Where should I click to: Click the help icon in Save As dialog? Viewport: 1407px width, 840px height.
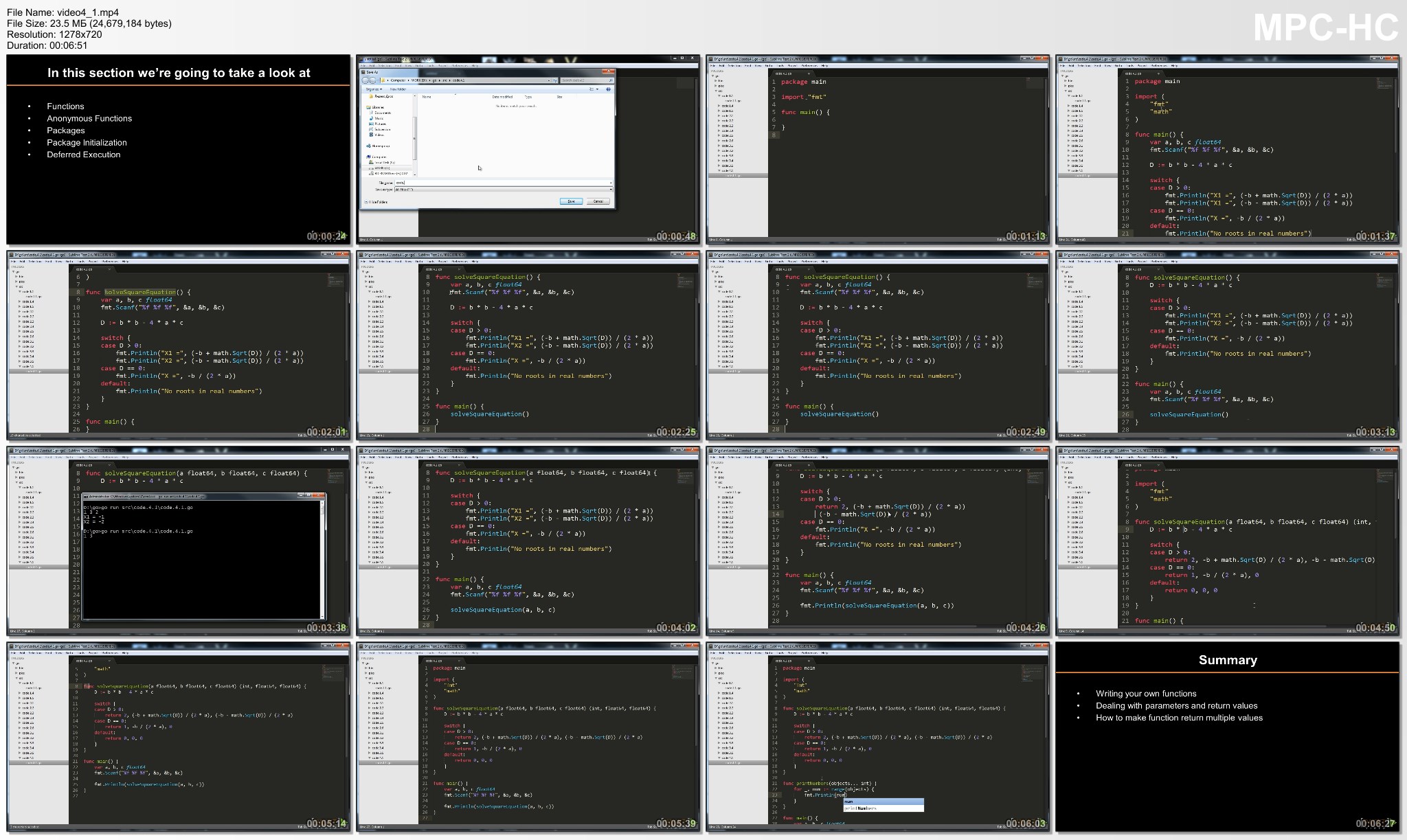coord(608,89)
